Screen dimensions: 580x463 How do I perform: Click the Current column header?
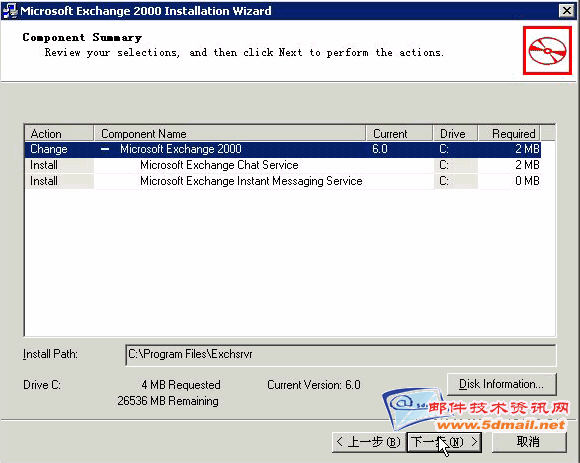pos(399,134)
